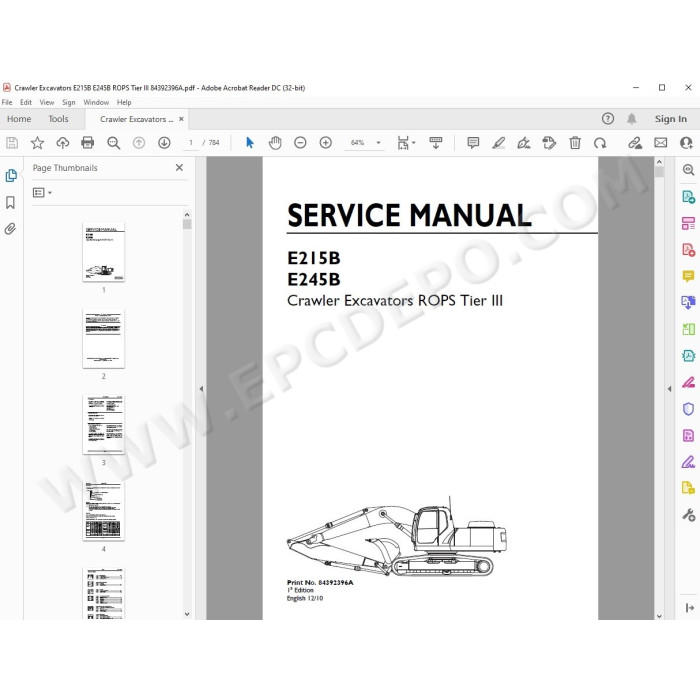Open the fit page options tool
The width and height of the screenshot is (700, 700).
pos(405,143)
